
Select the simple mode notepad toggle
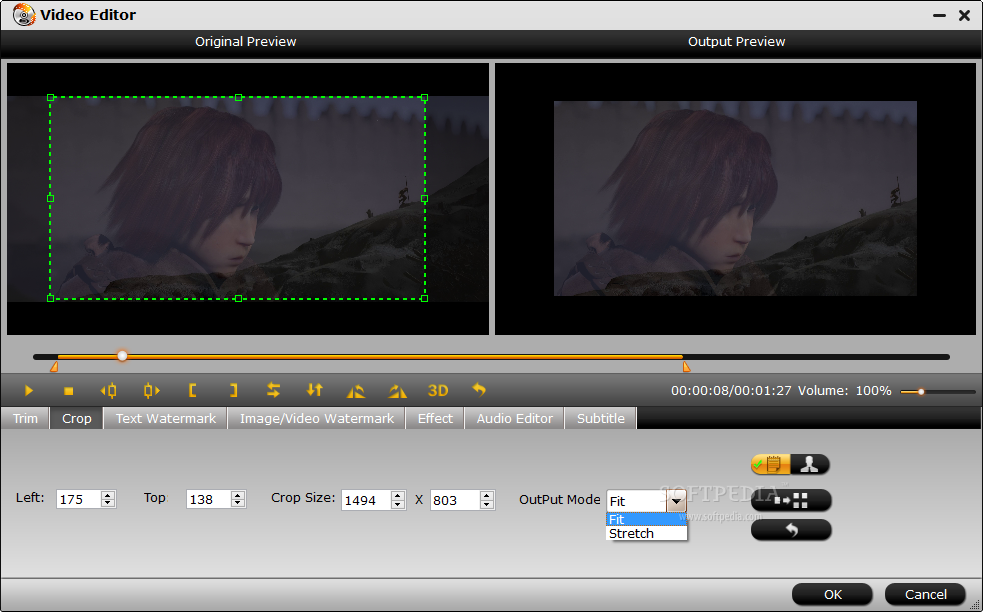[770, 464]
